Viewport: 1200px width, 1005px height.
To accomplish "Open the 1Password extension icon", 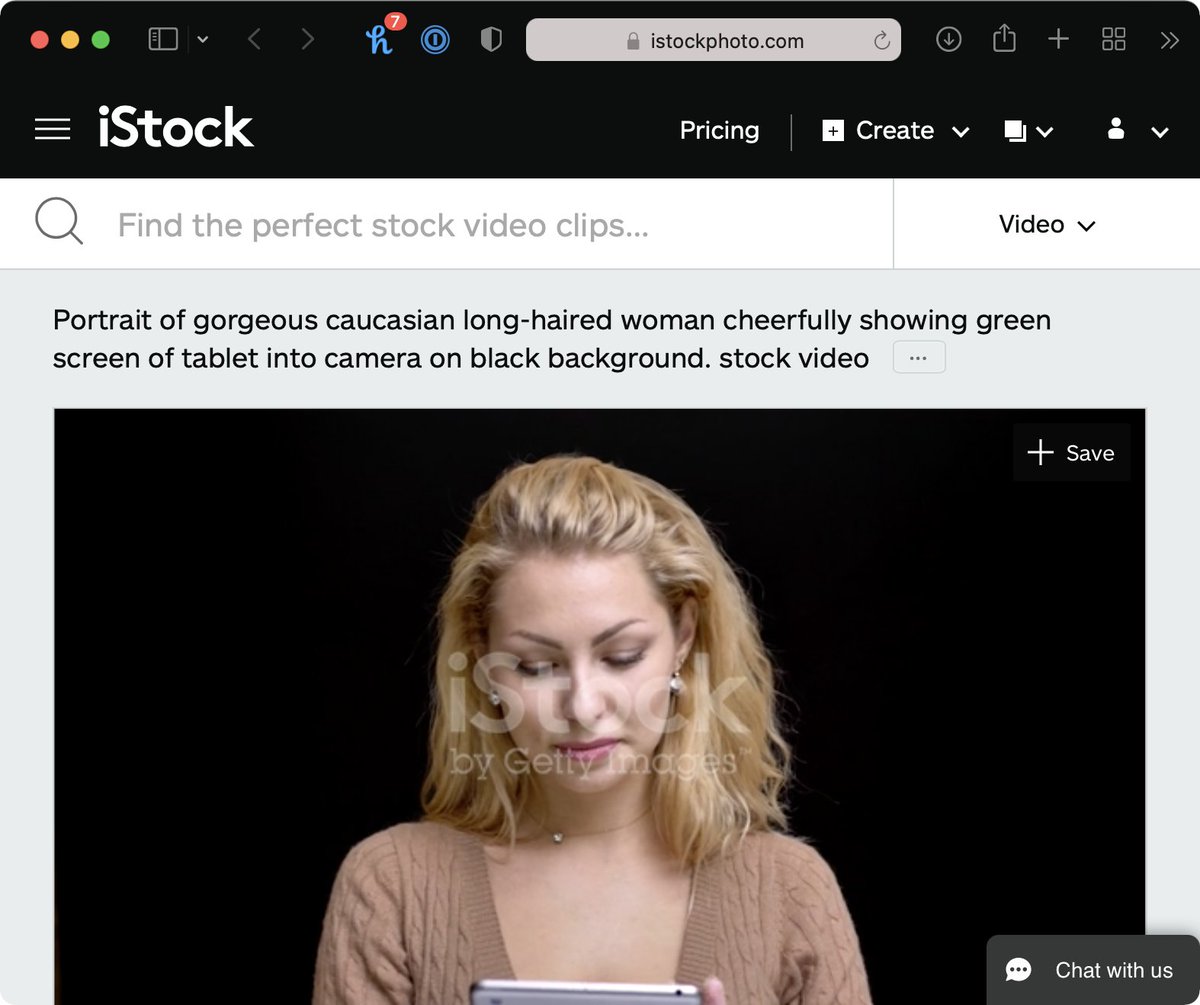I will click(435, 40).
